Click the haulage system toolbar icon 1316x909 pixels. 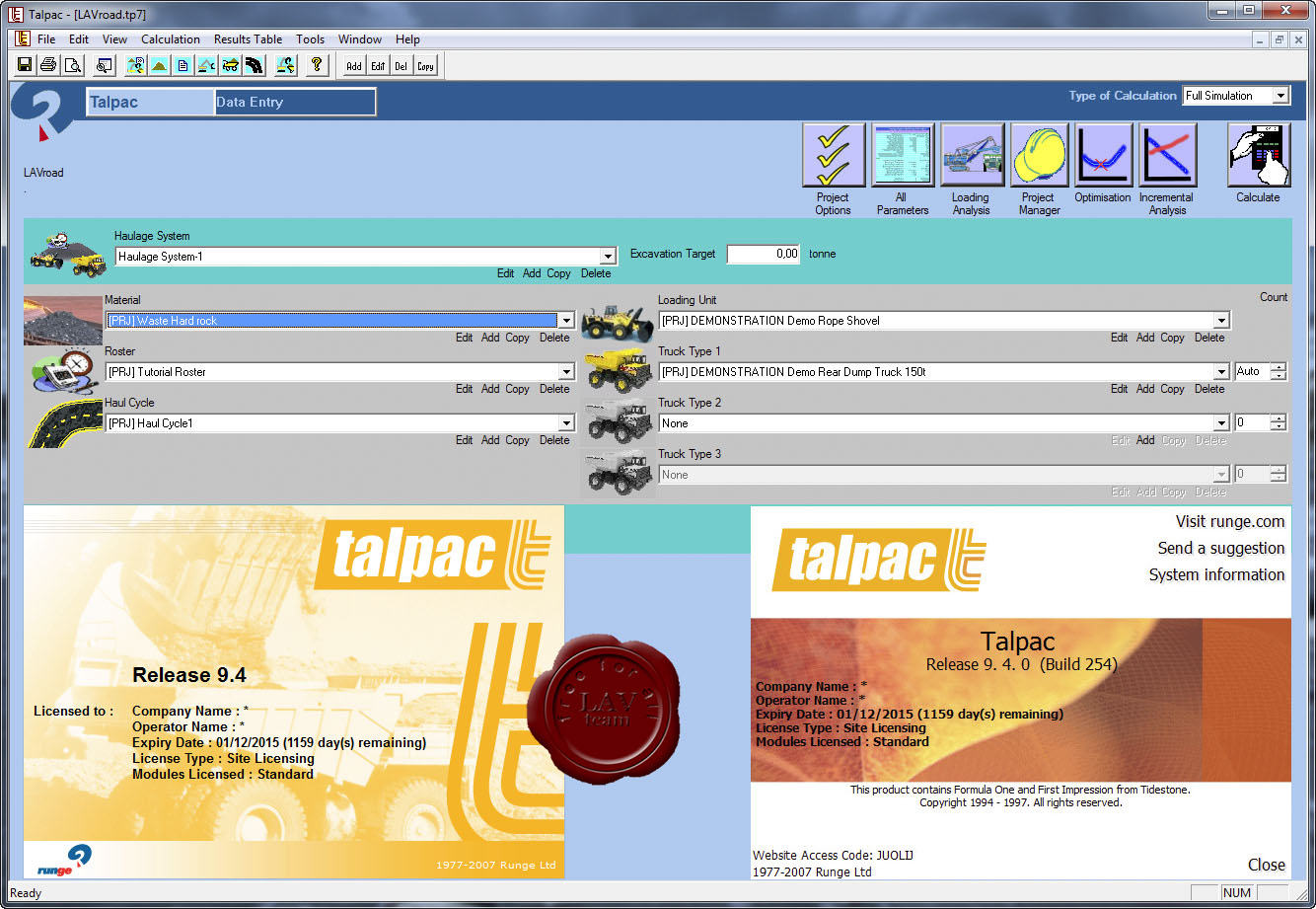click(136, 65)
